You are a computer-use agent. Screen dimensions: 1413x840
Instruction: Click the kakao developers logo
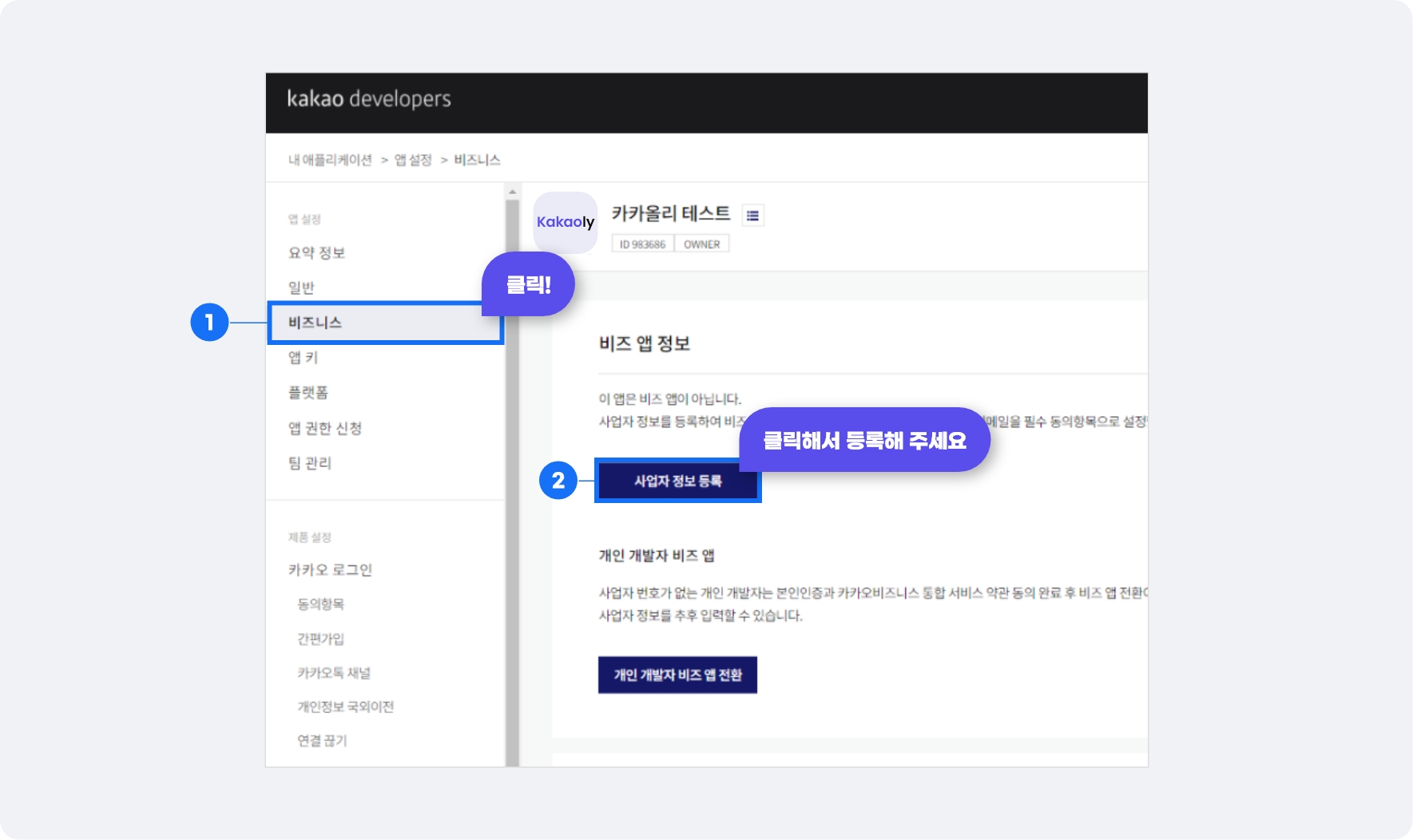point(369,99)
